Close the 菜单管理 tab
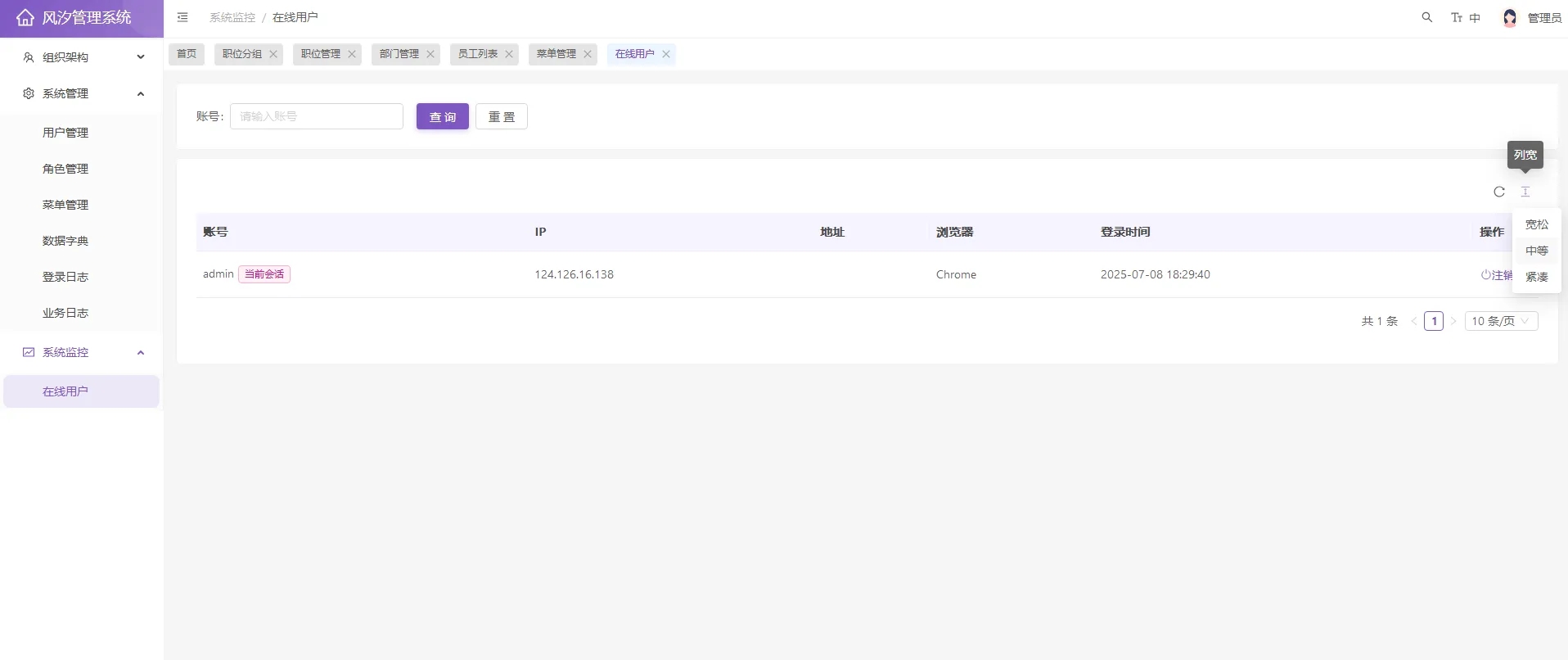The image size is (1568, 660). (587, 54)
